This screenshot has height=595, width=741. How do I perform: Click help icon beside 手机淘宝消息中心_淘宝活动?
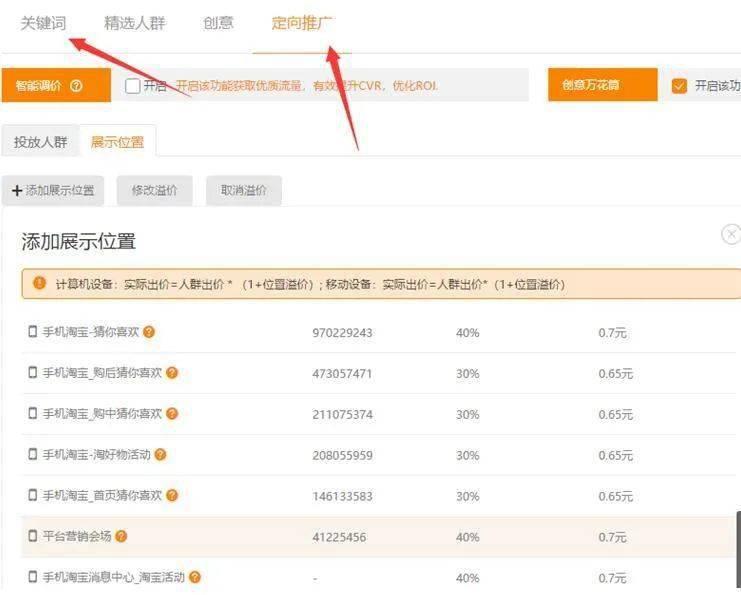(195, 577)
